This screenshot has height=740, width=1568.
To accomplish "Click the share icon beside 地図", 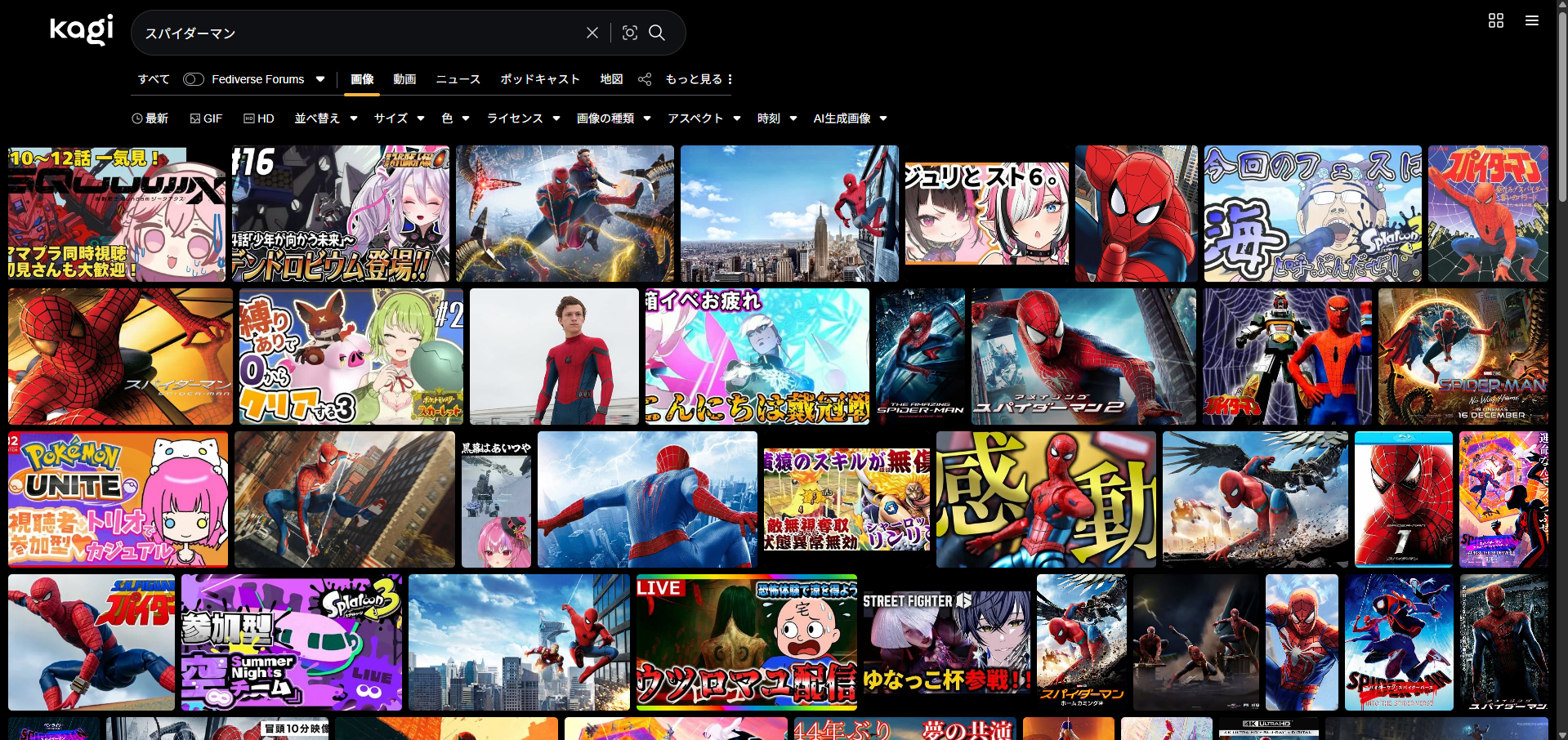I will click(645, 79).
